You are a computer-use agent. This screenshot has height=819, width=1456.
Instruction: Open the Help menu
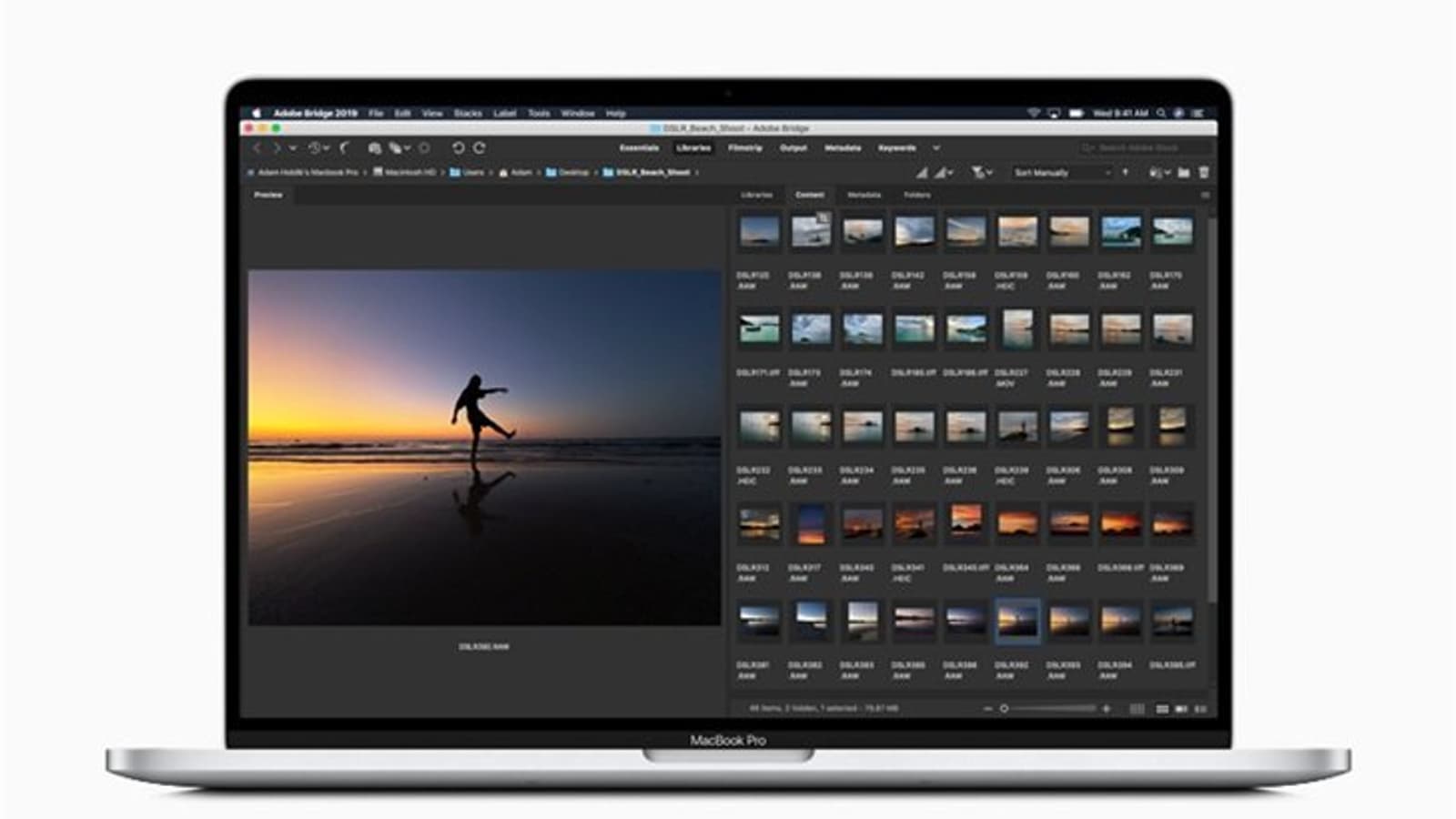[x=616, y=113]
